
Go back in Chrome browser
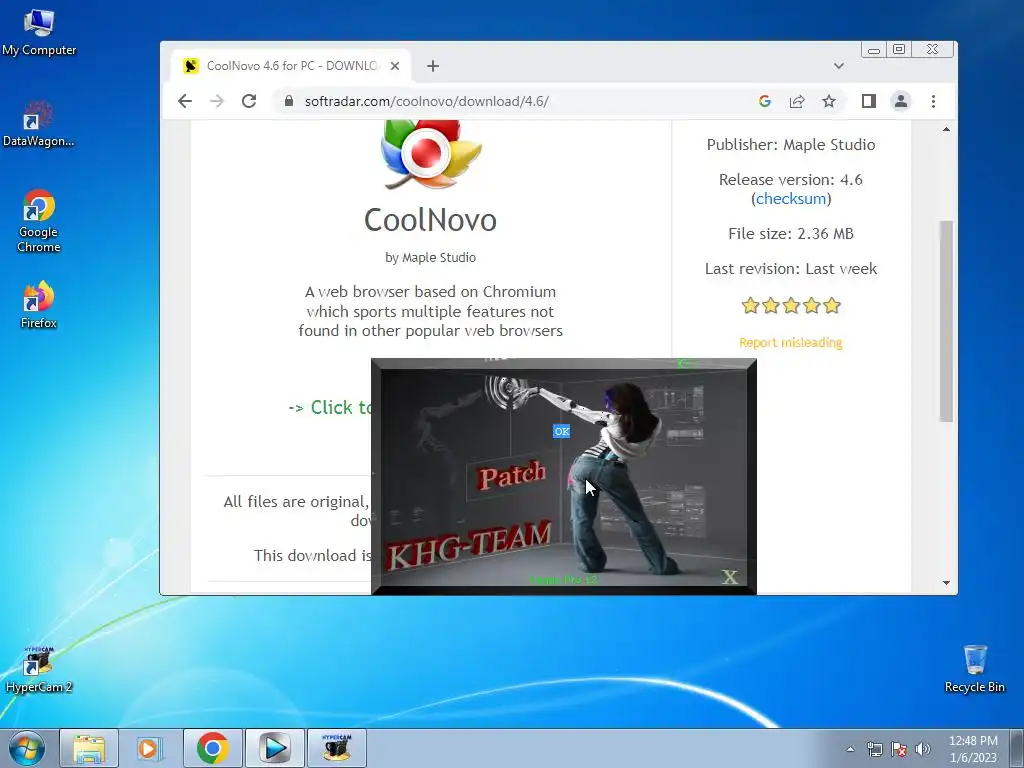[185, 101]
